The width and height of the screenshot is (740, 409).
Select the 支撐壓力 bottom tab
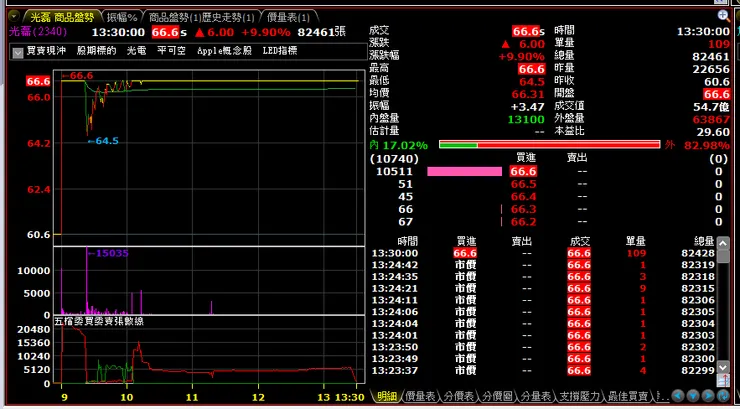coord(579,396)
